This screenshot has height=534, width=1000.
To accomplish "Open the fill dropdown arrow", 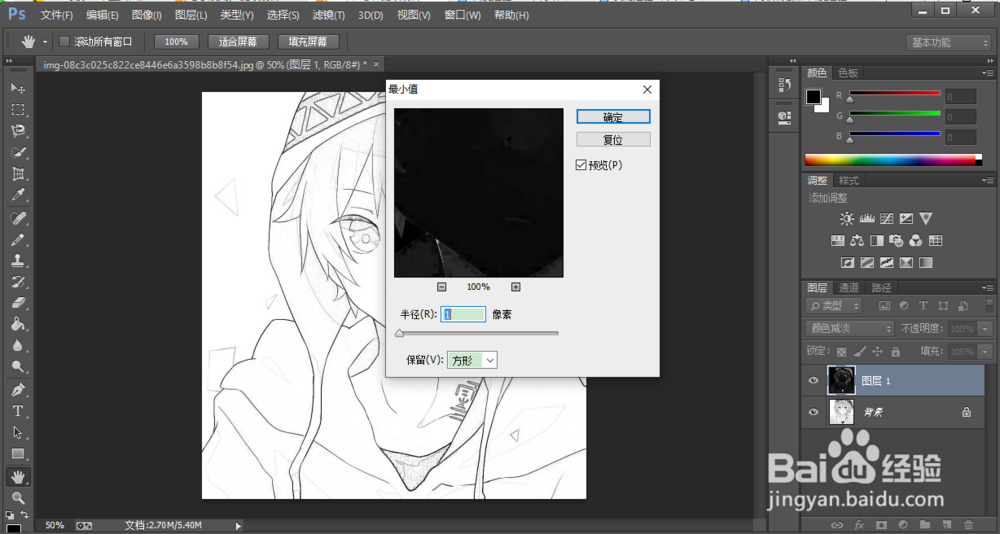I will point(987,352).
